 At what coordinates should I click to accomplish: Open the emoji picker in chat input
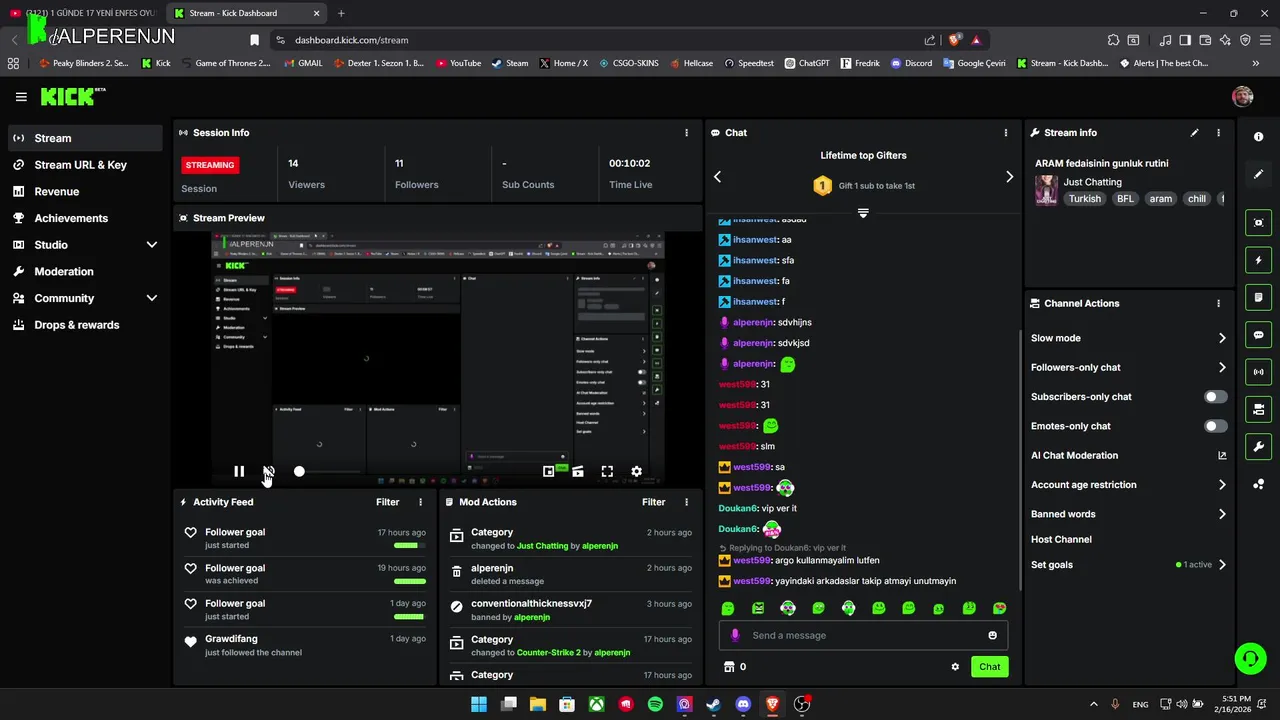tap(992, 635)
